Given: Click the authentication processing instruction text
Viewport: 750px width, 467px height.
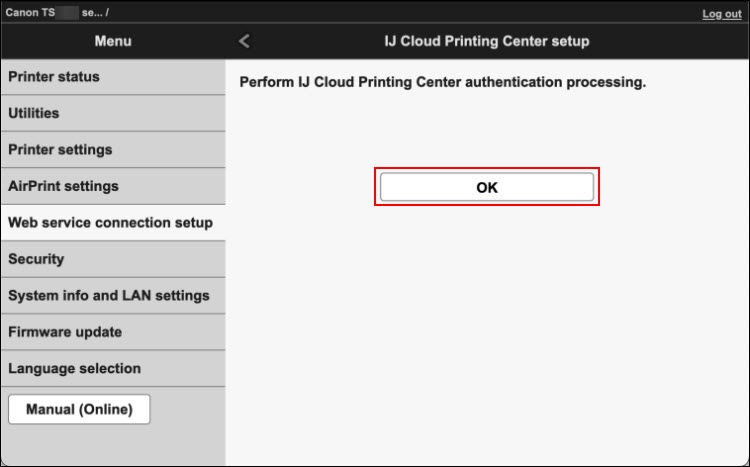Looking at the screenshot, I should coord(443,82).
